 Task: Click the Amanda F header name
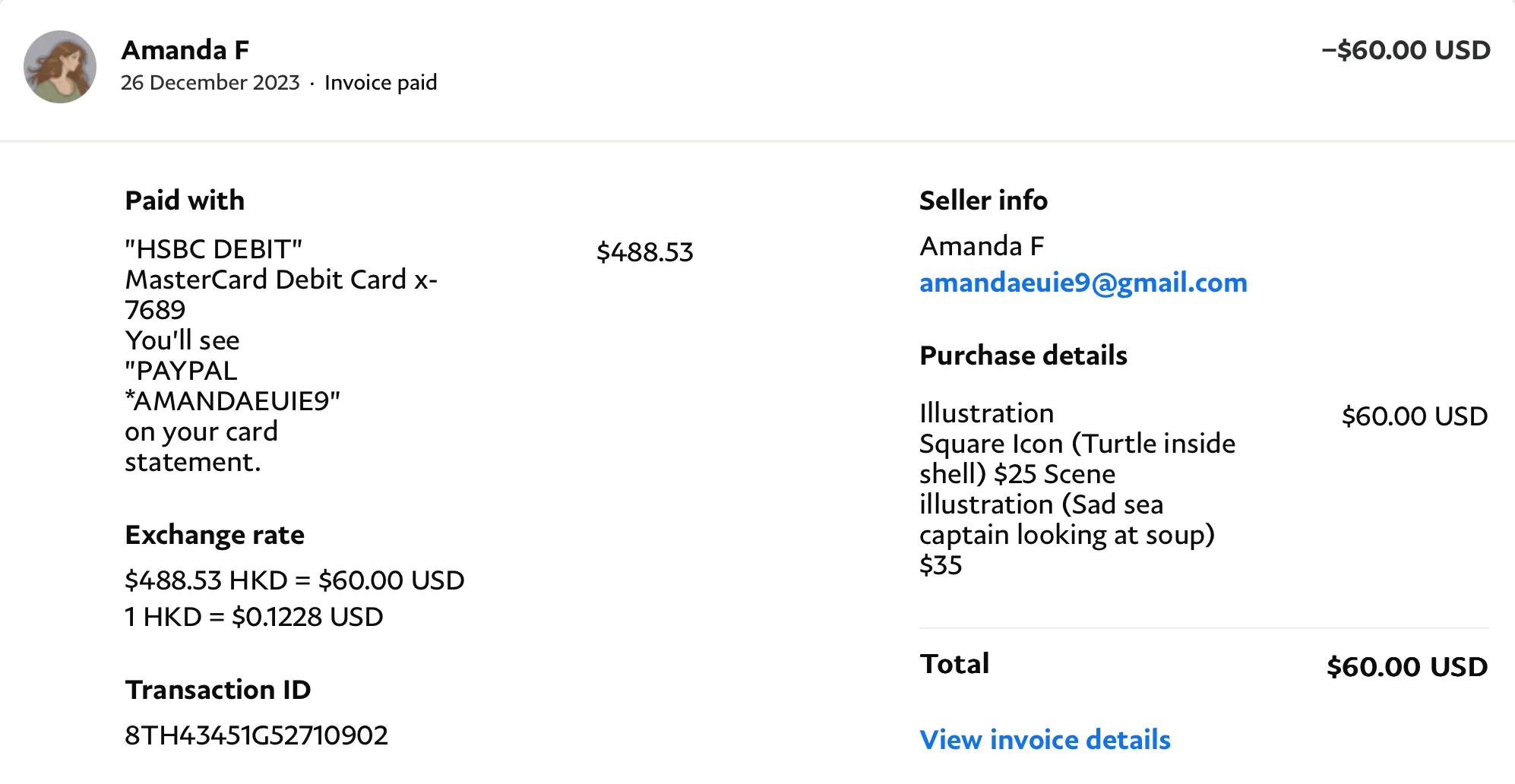[x=185, y=50]
